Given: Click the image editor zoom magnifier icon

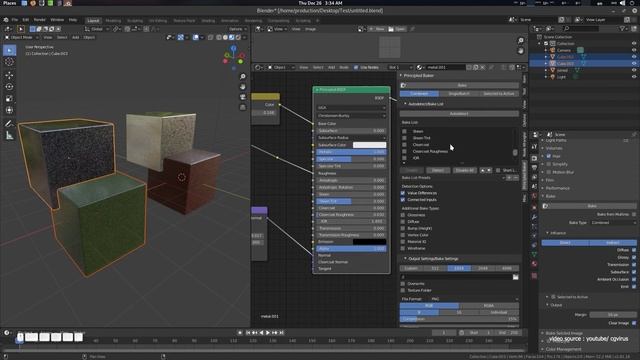Looking at the screenshot, I should point(520,41).
